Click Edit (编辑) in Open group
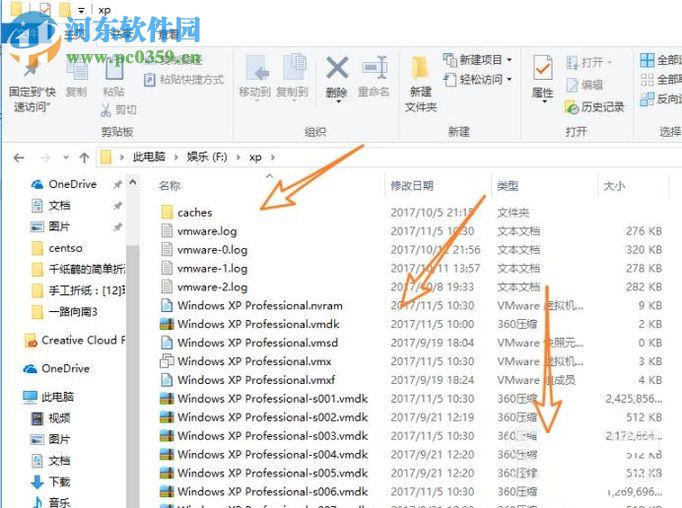Image resolution: width=682 pixels, height=508 pixels. pyautogui.click(x=585, y=85)
